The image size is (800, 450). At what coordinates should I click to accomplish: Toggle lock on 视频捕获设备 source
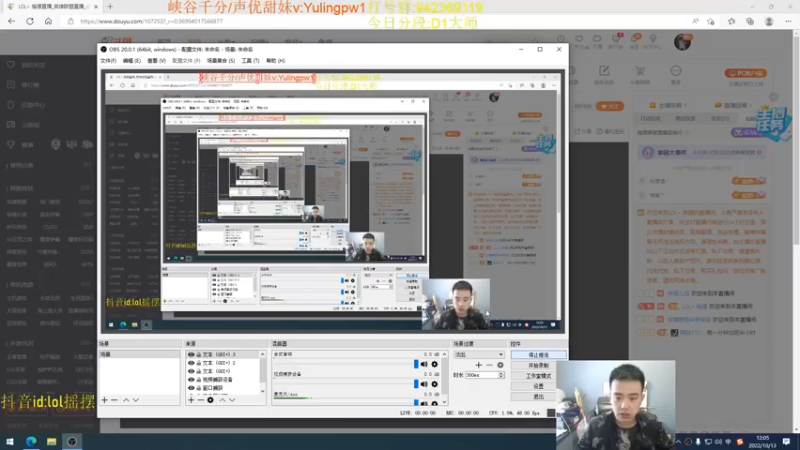click(198, 380)
